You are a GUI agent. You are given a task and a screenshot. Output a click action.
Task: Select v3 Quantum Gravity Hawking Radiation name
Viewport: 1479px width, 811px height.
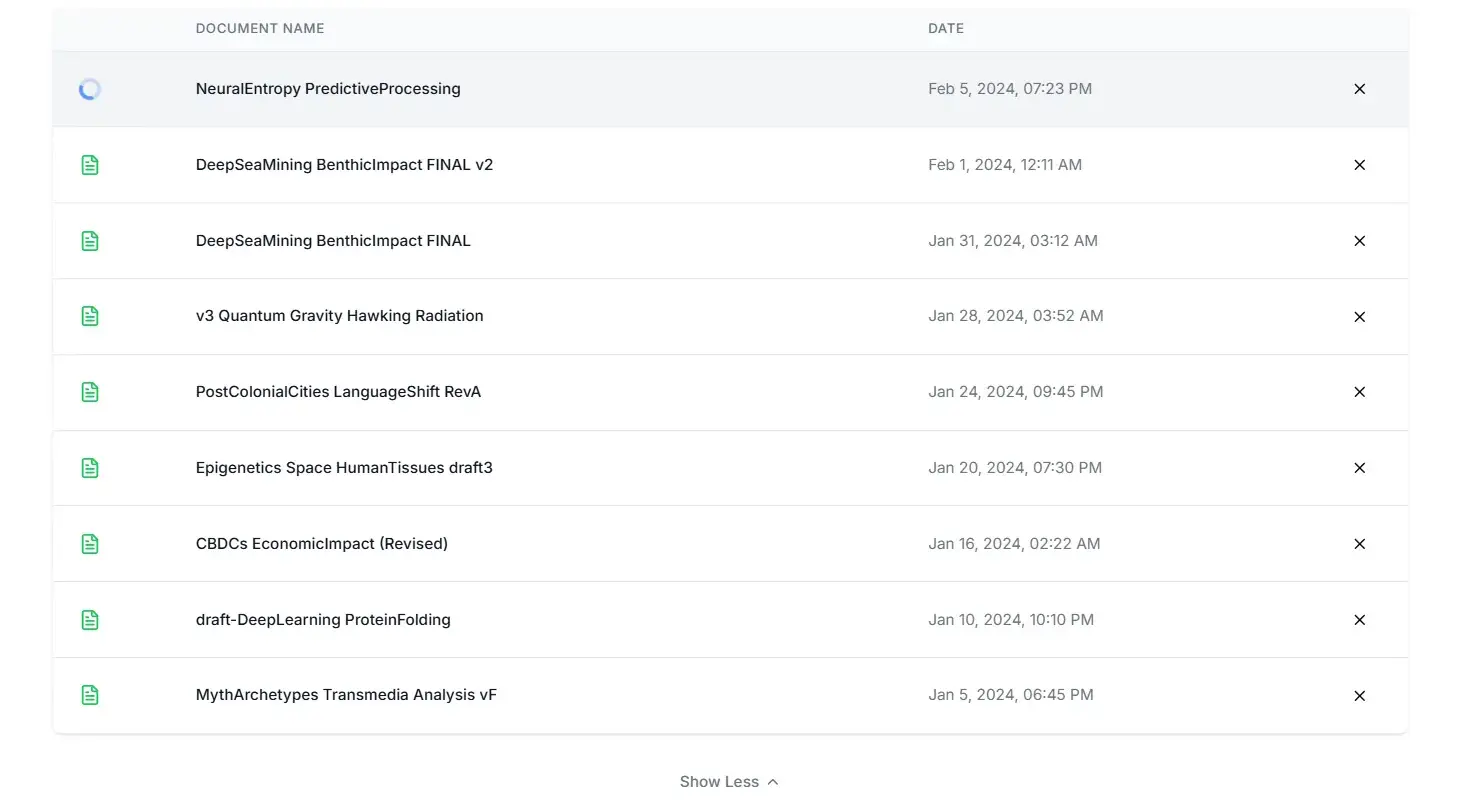[340, 316]
